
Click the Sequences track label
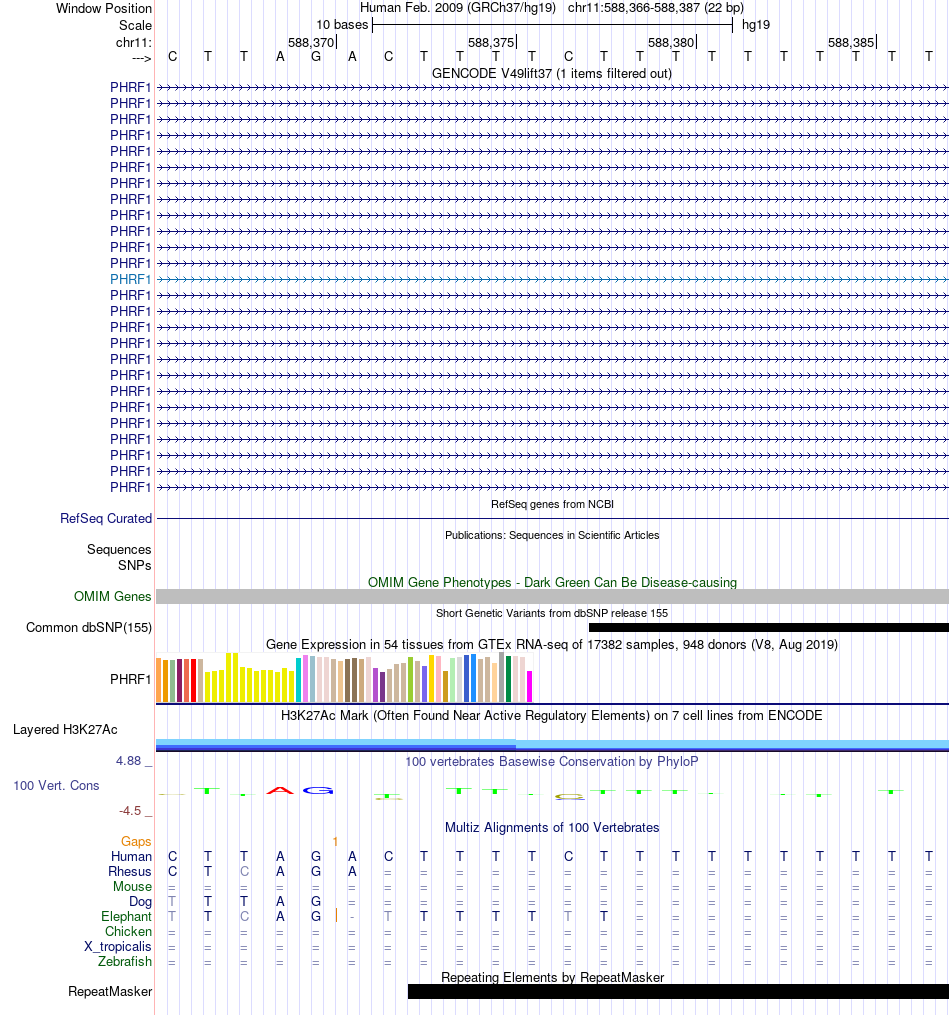(119, 549)
